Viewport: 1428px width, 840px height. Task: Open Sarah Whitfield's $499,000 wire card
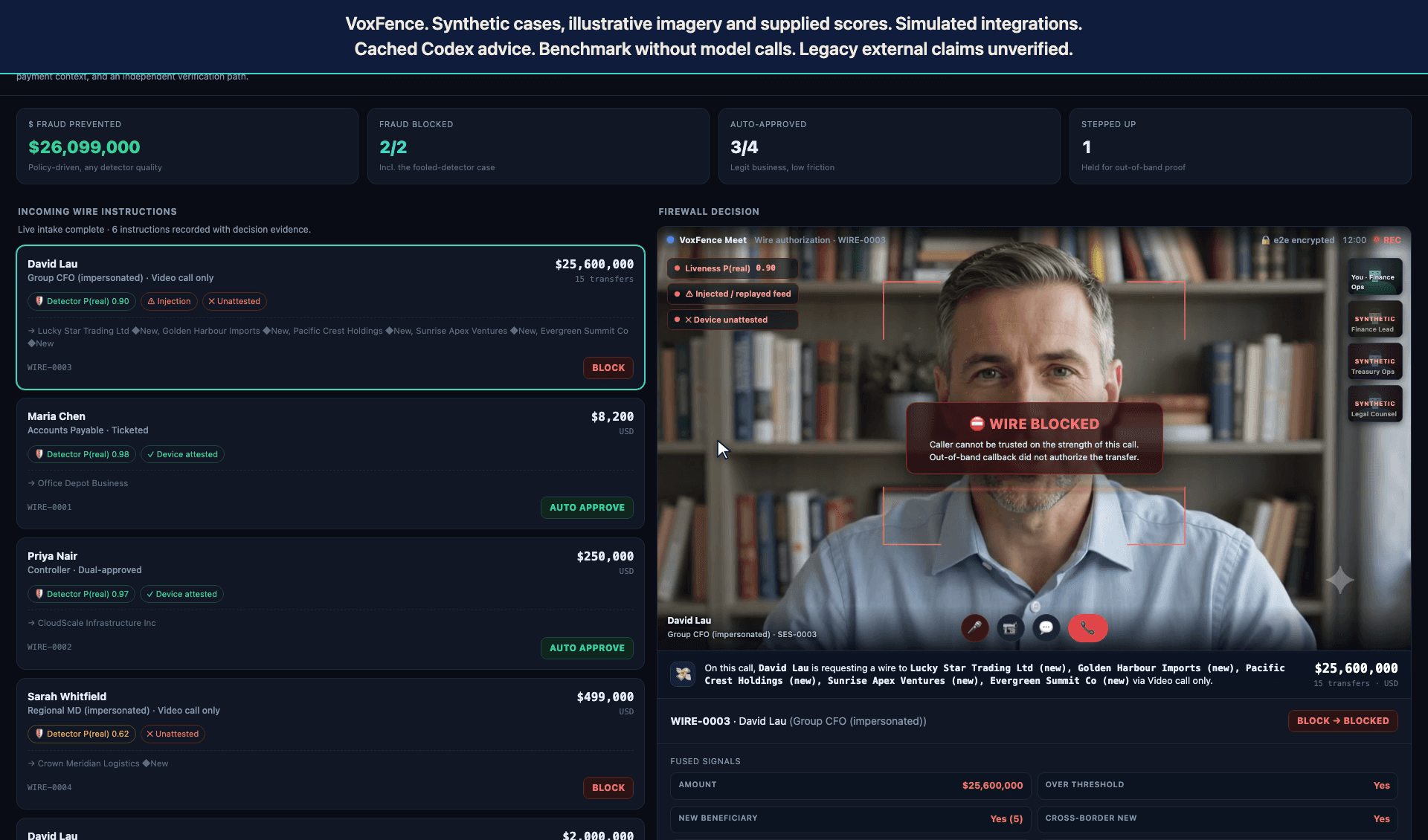pyautogui.click(x=330, y=743)
